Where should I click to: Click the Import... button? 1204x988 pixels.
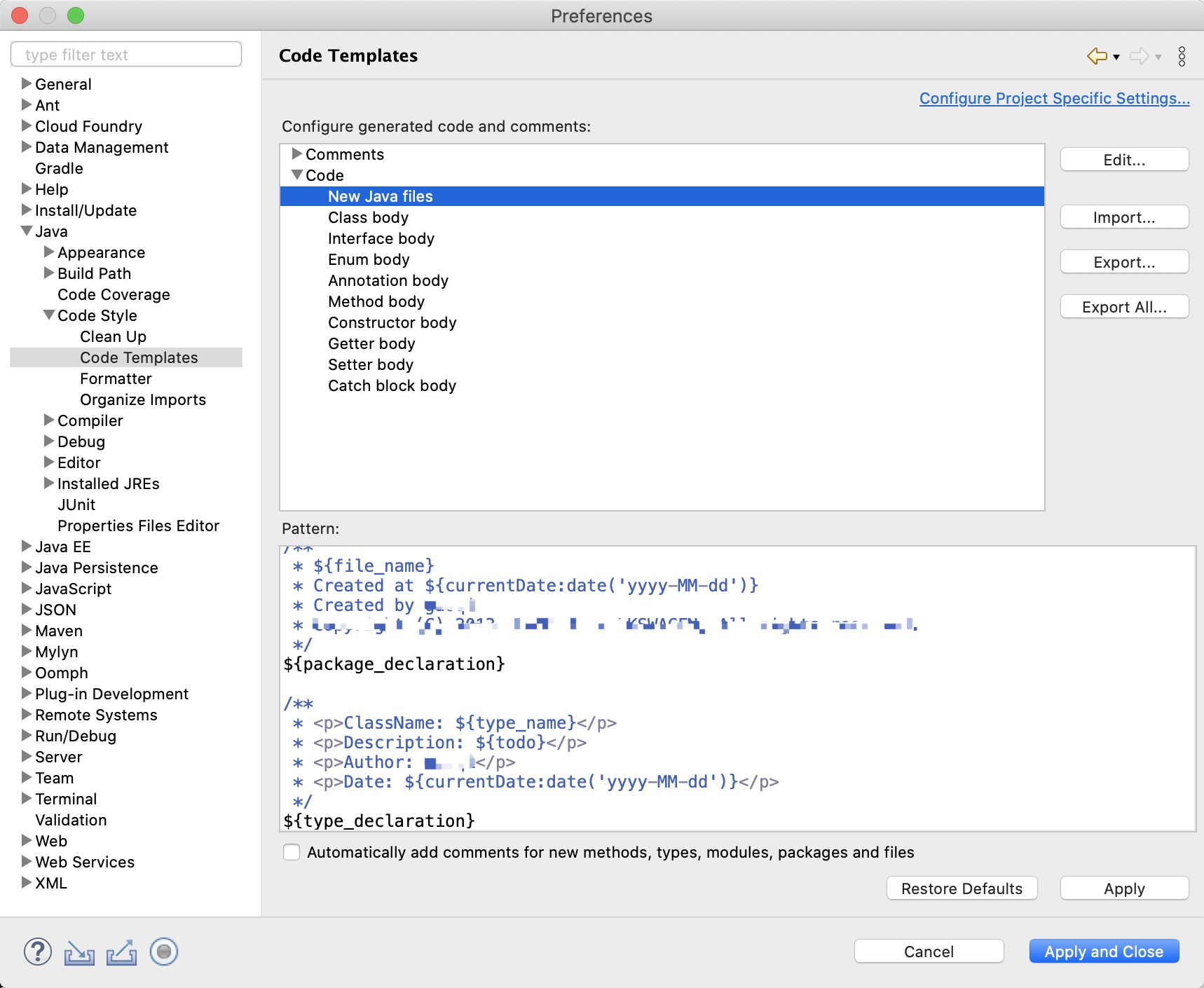tap(1124, 217)
